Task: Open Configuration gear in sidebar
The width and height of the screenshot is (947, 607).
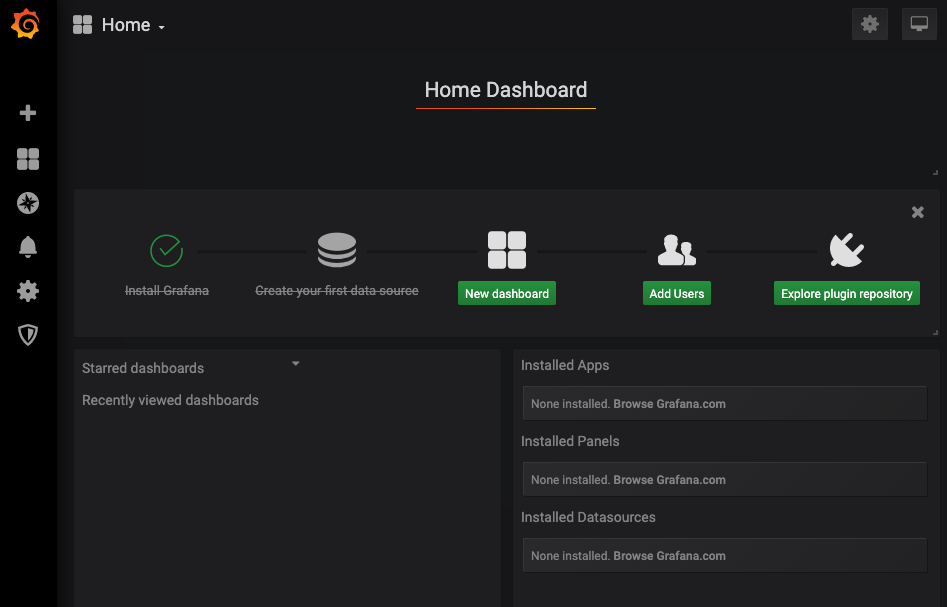Action: click(28, 291)
